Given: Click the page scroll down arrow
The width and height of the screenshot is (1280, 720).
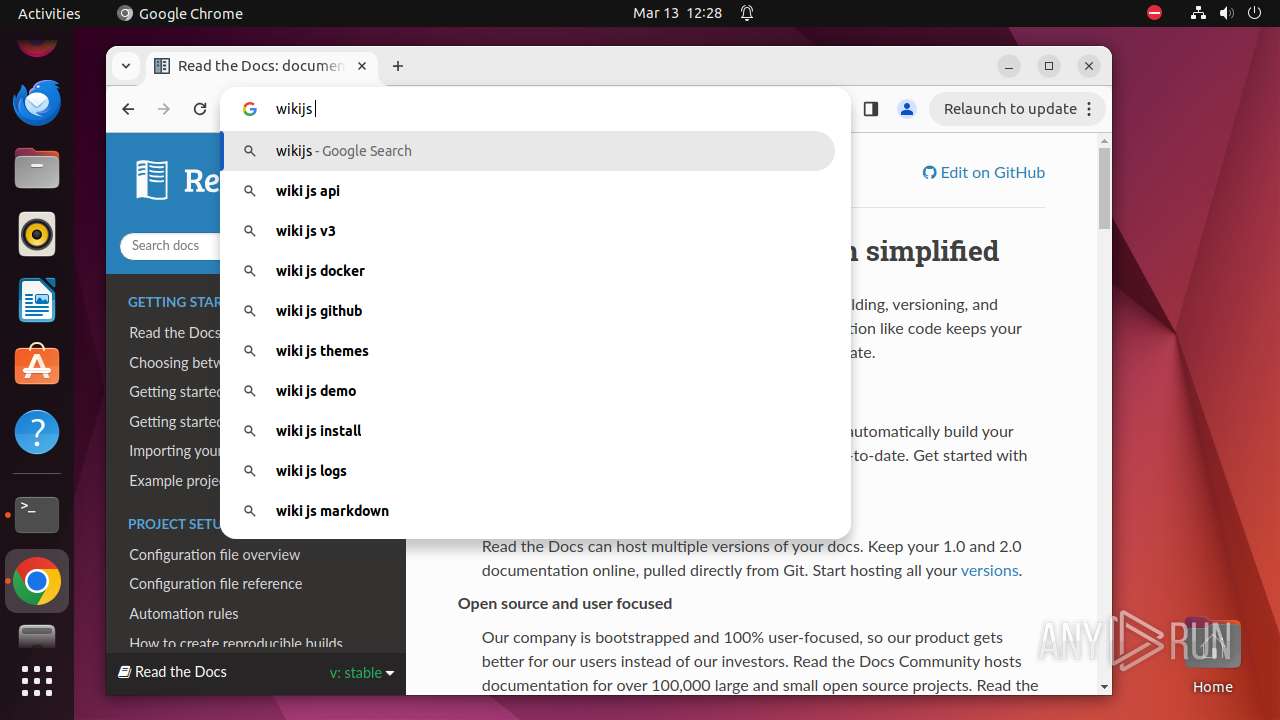Looking at the screenshot, I should coord(1104,687).
